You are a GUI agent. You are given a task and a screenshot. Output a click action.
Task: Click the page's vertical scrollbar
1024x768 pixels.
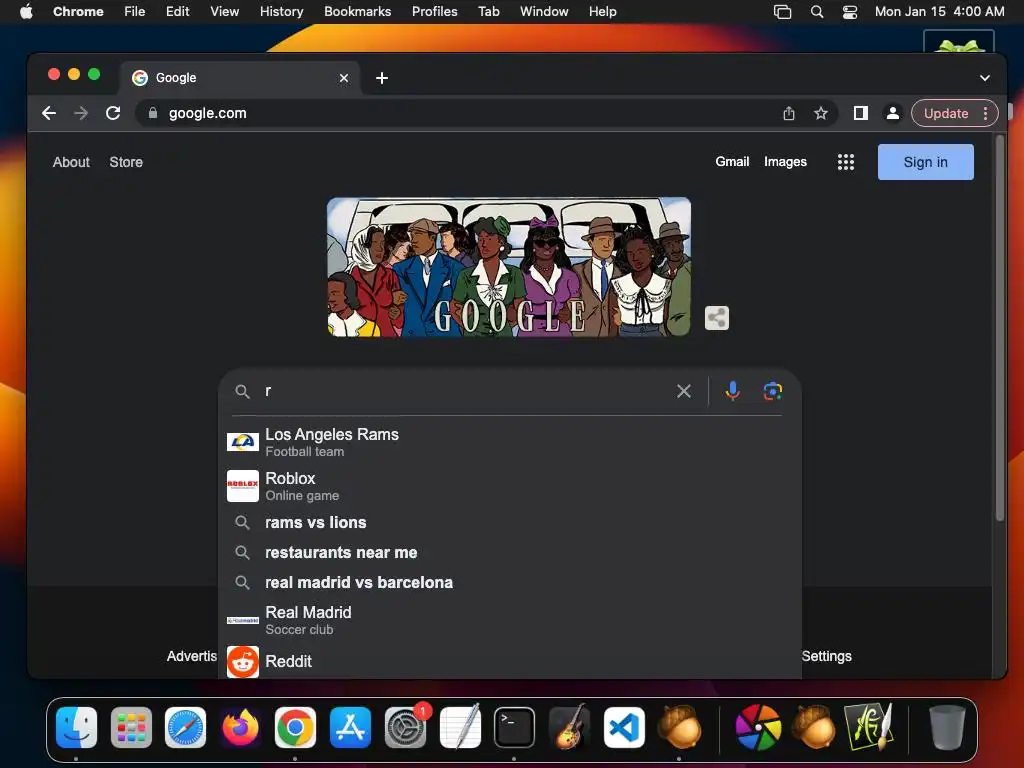pyautogui.click(x=1000, y=328)
